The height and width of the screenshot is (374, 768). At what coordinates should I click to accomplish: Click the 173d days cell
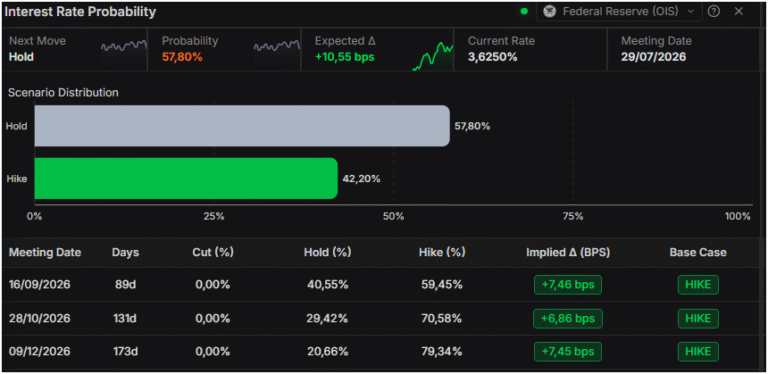click(x=125, y=352)
